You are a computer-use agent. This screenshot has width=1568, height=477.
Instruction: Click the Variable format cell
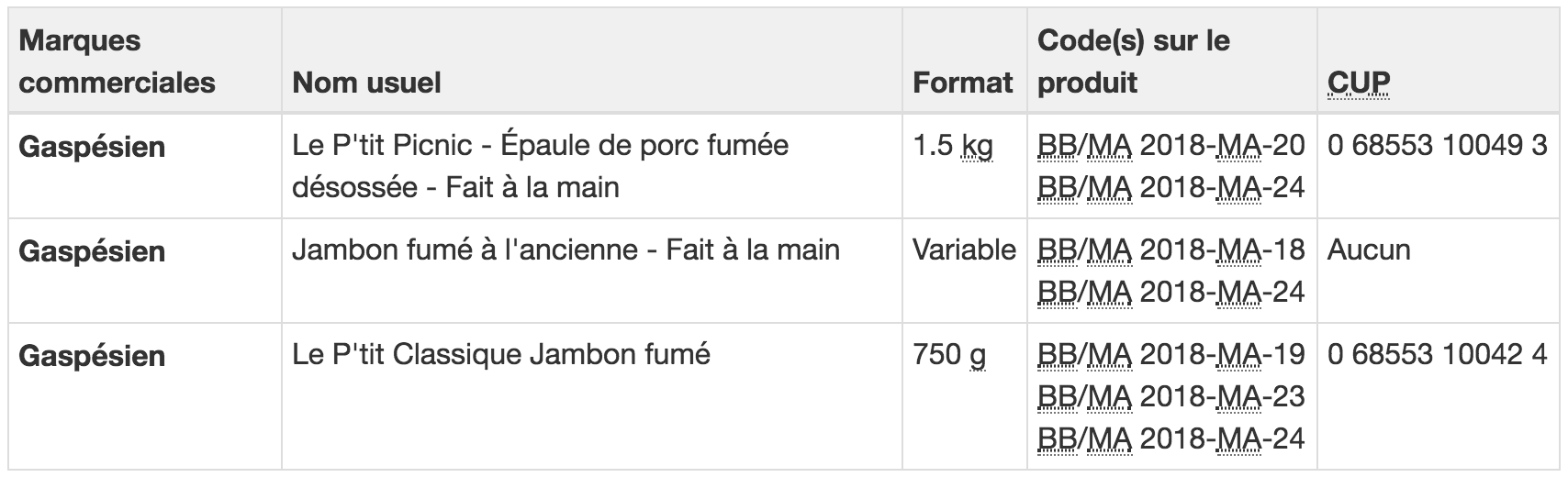click(x=964, y=250)
